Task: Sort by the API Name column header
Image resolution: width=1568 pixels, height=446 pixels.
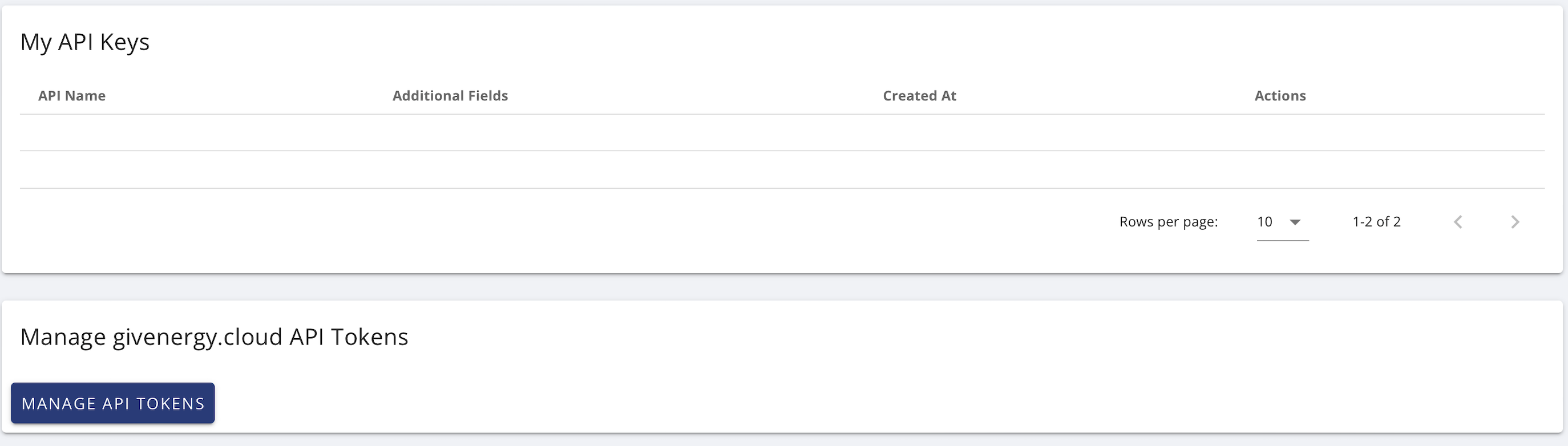Action: tap(72, 95)
